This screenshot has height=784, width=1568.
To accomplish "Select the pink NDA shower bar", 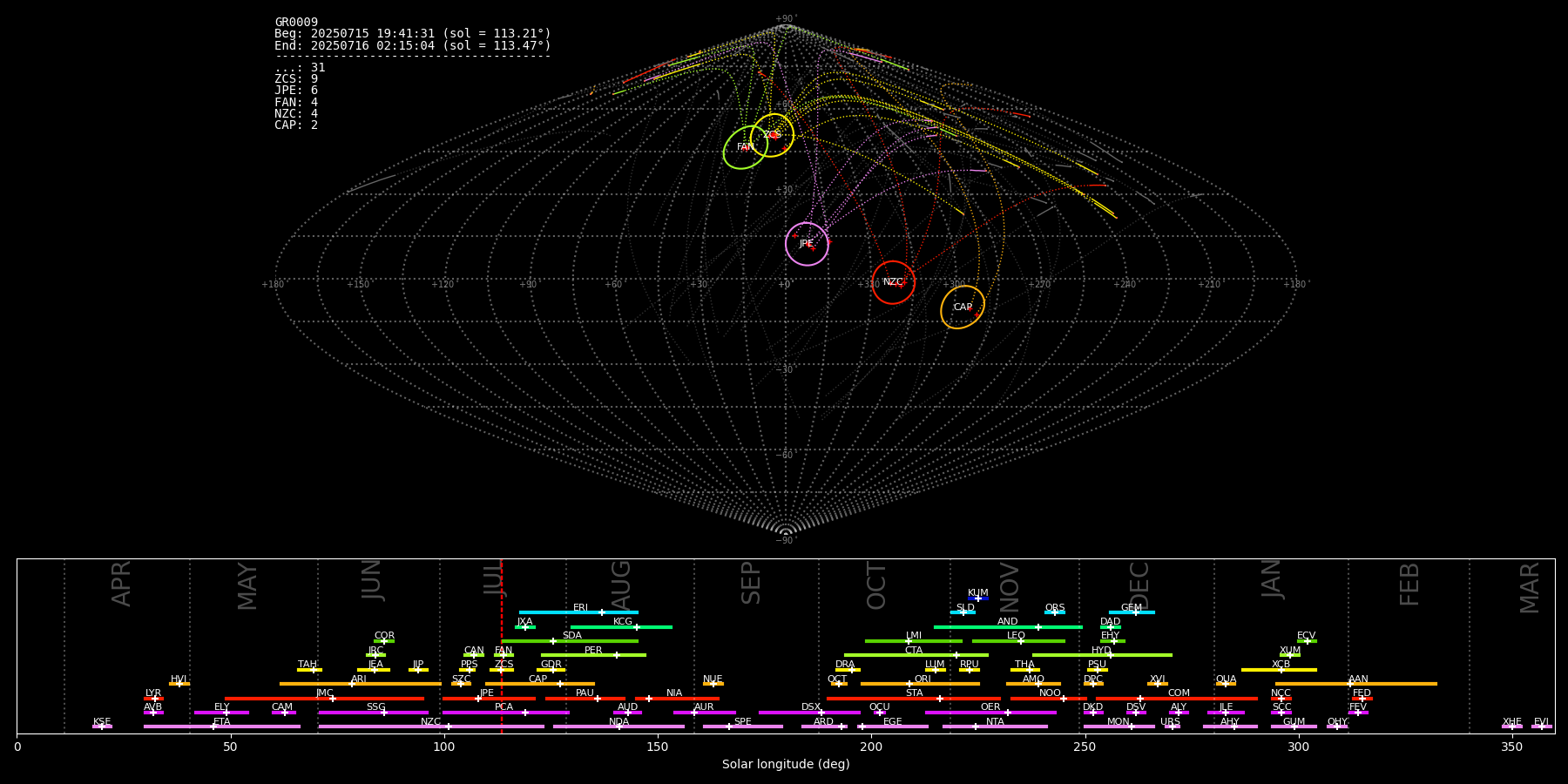I will (618, 727).
